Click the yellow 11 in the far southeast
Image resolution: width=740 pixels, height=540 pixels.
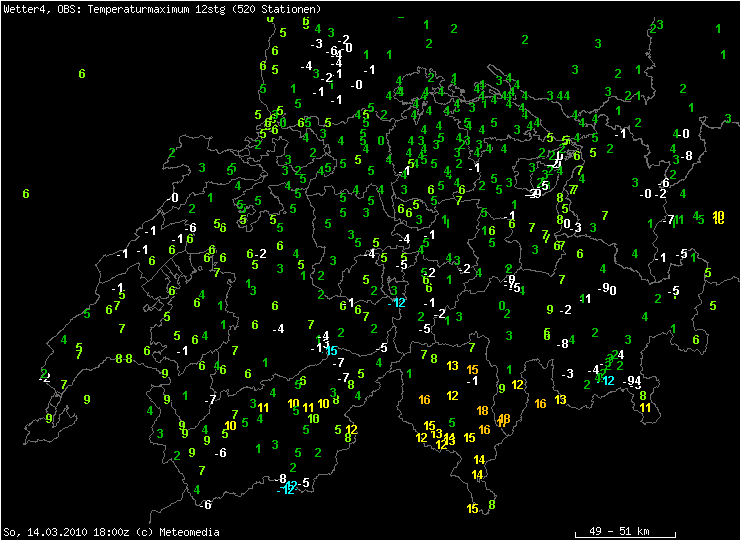[645, 407]
